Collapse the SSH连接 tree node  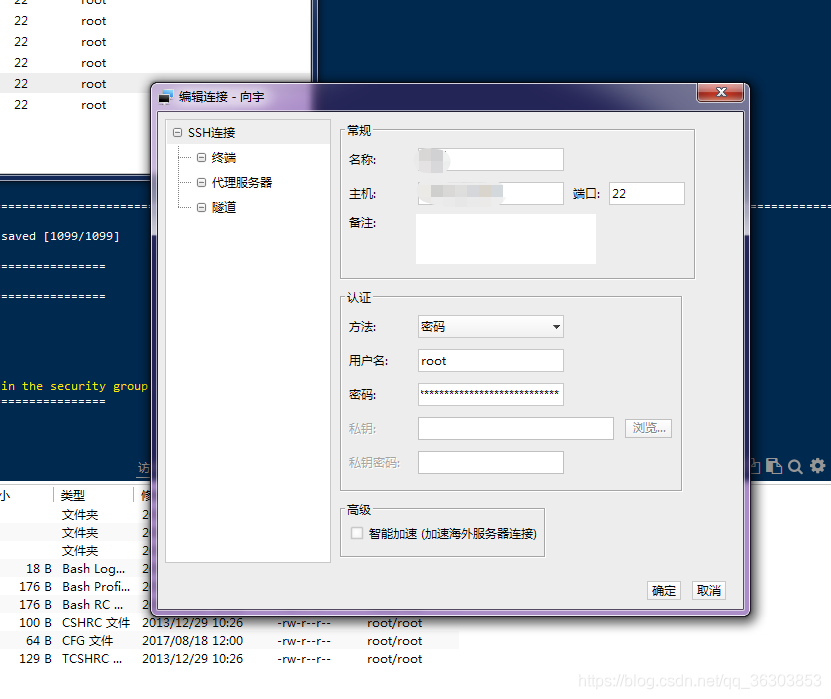pos(178,132)
